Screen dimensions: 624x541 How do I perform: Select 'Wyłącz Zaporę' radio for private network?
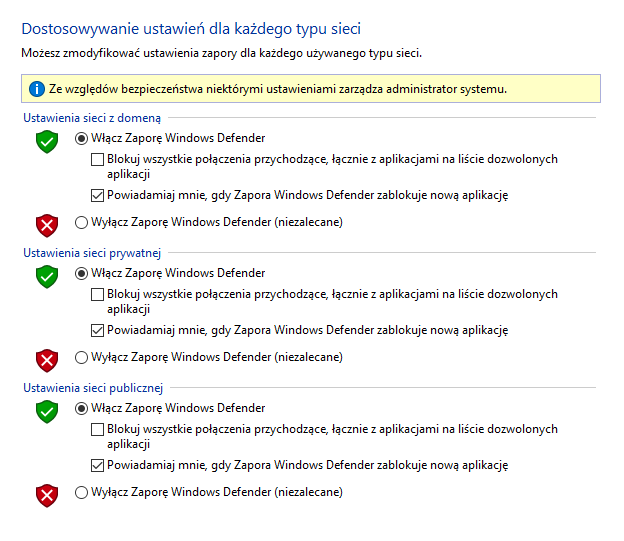(x=82, y=357)
